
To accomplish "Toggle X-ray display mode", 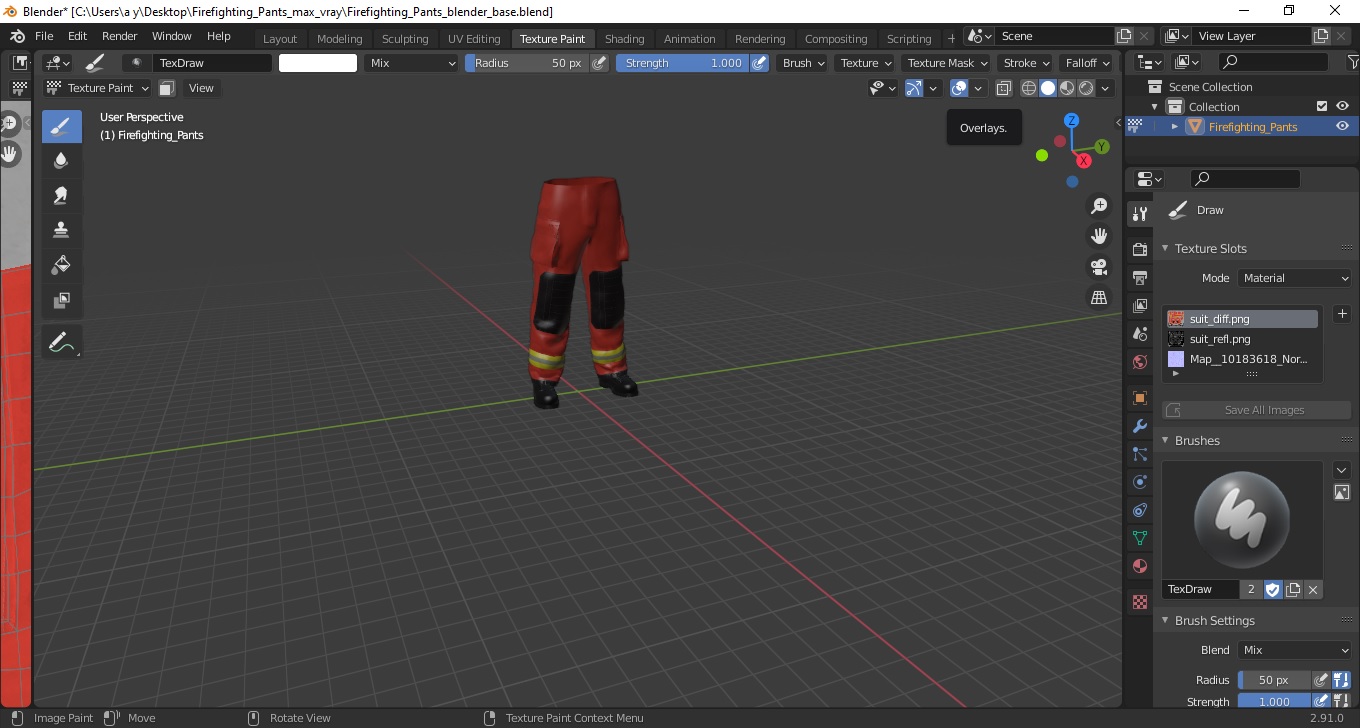I will point(1006,88).
